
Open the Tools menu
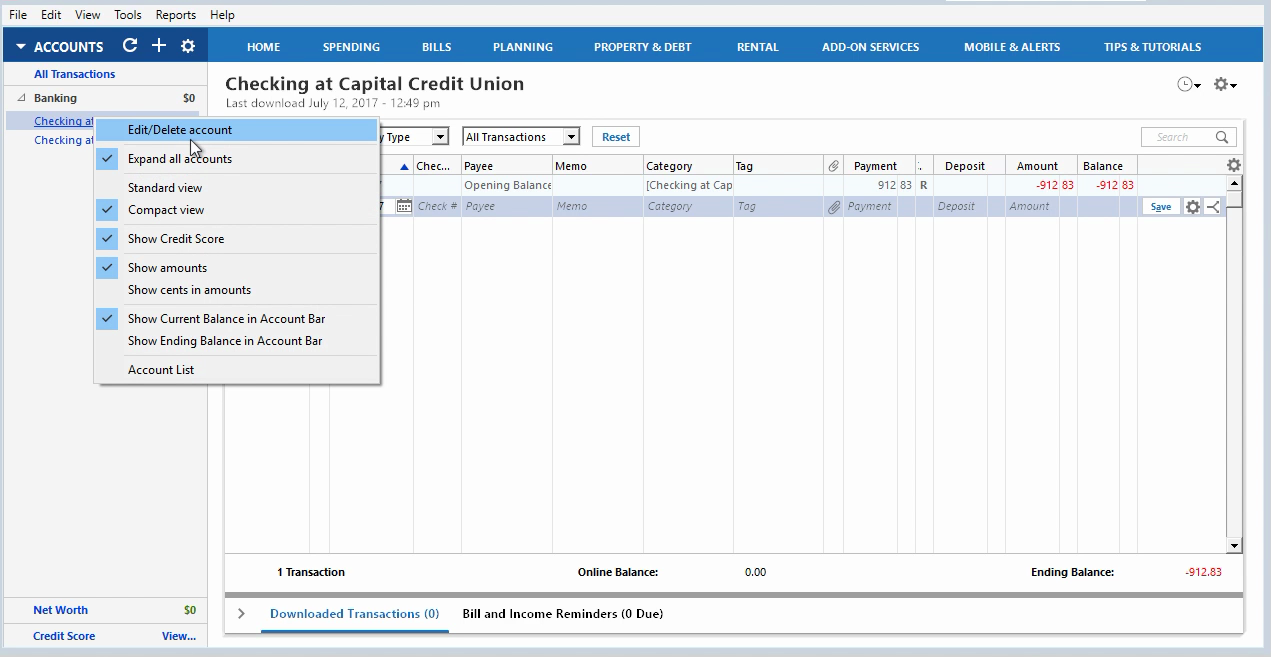pos(127,15)
